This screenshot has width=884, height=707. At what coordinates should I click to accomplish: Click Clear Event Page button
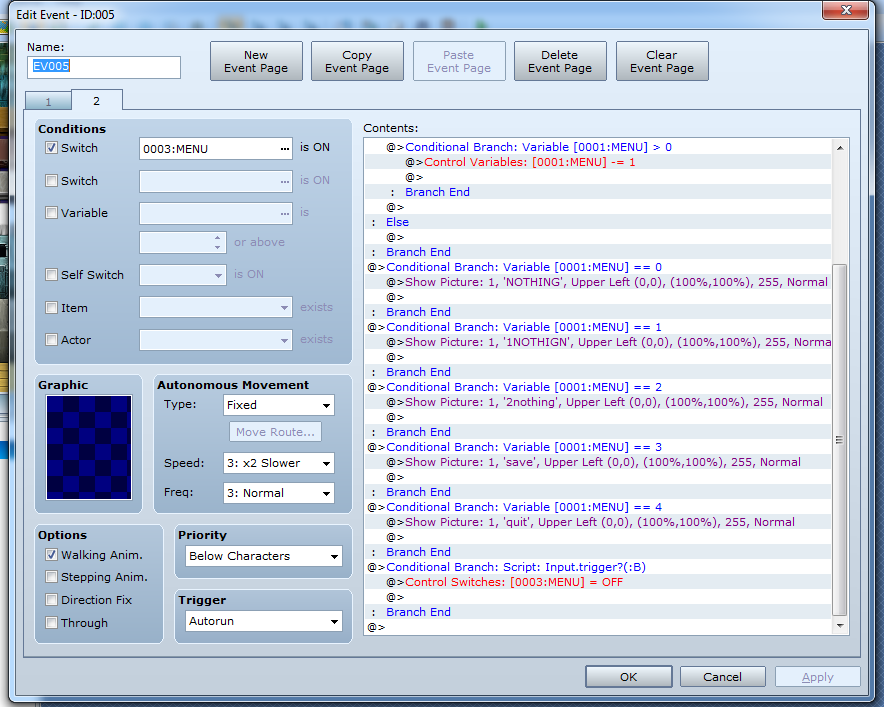pos(662,61)
